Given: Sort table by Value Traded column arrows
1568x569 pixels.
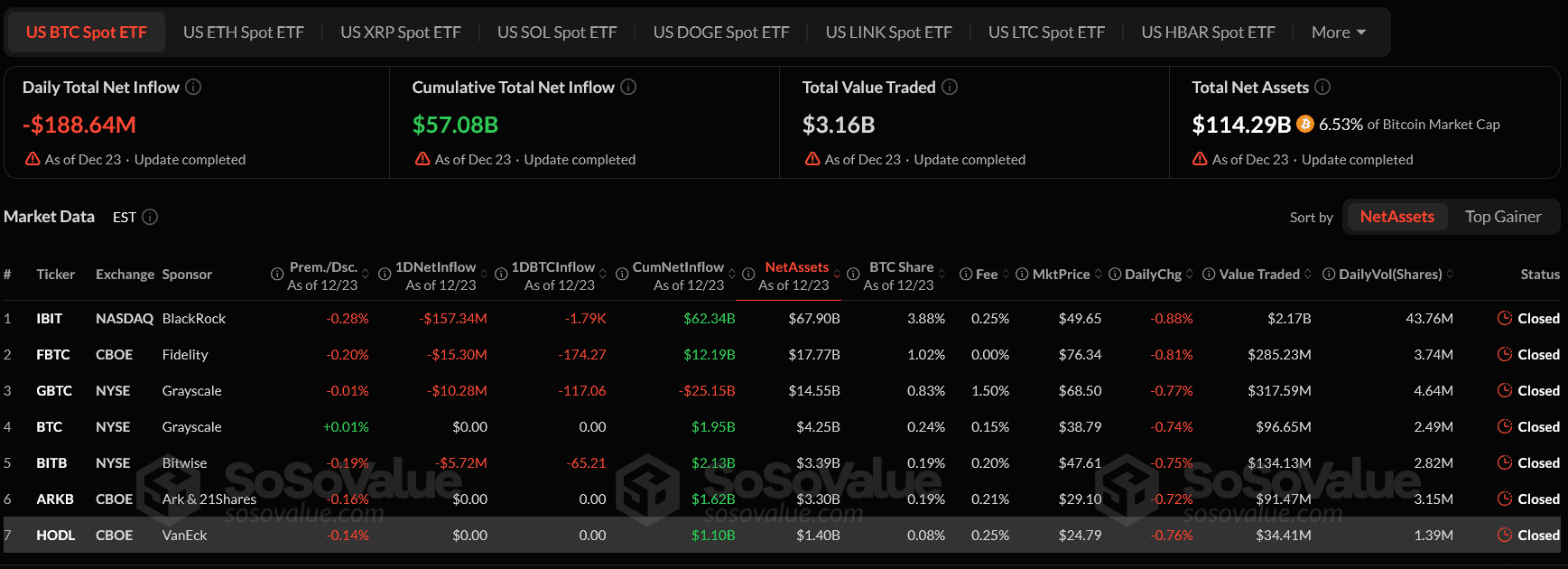Looking at the screenshot, I should 1308,274.
